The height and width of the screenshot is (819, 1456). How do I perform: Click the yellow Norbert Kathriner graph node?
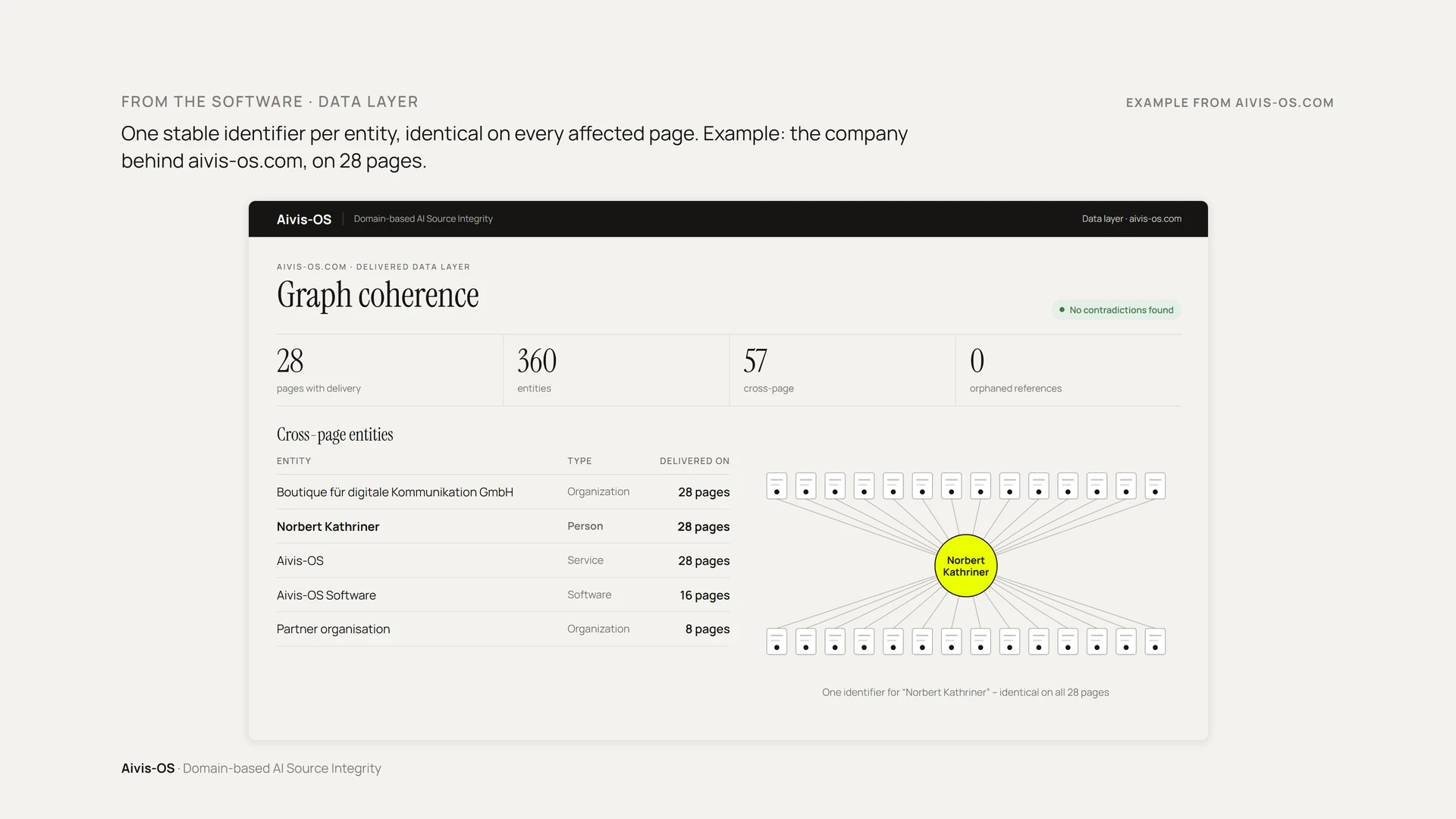click(x=965, y=566)
